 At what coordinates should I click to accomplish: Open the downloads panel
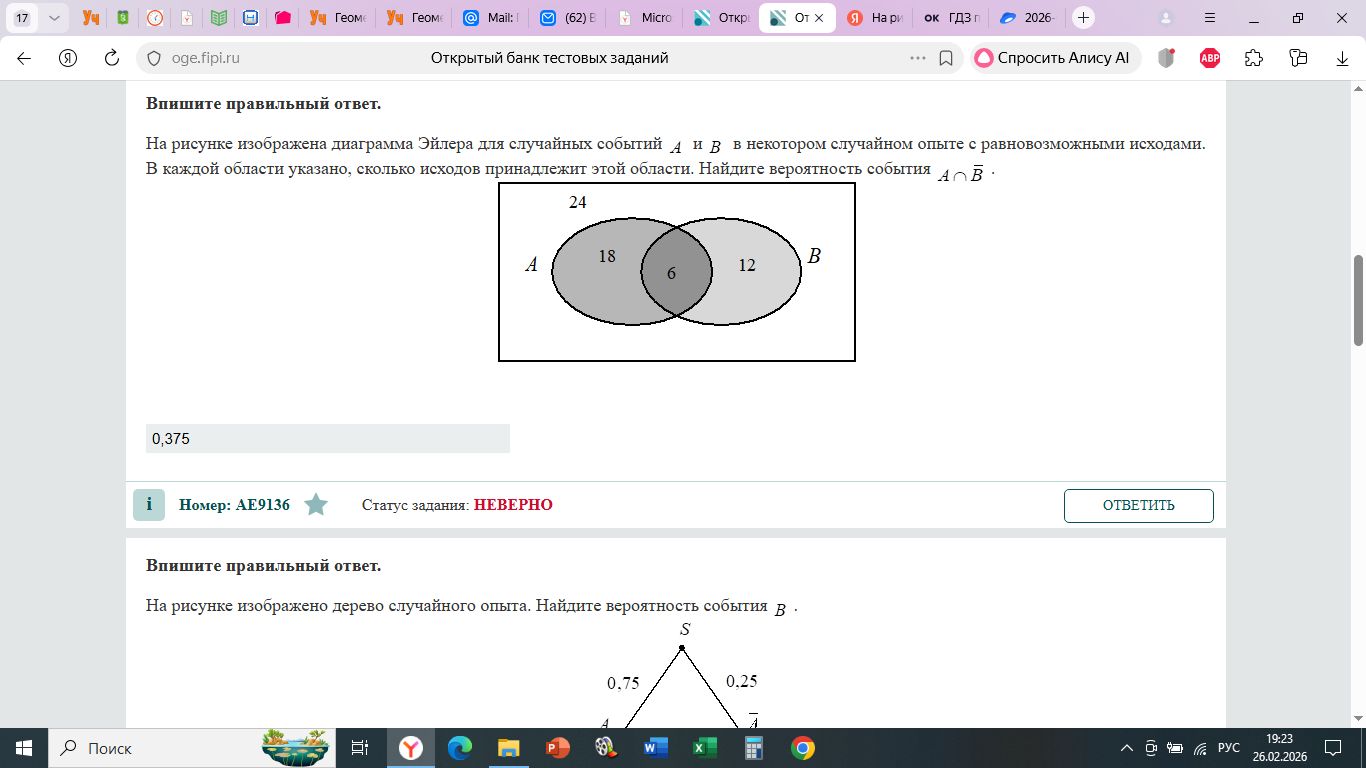pyautogui.click(x=1343, y=58)
